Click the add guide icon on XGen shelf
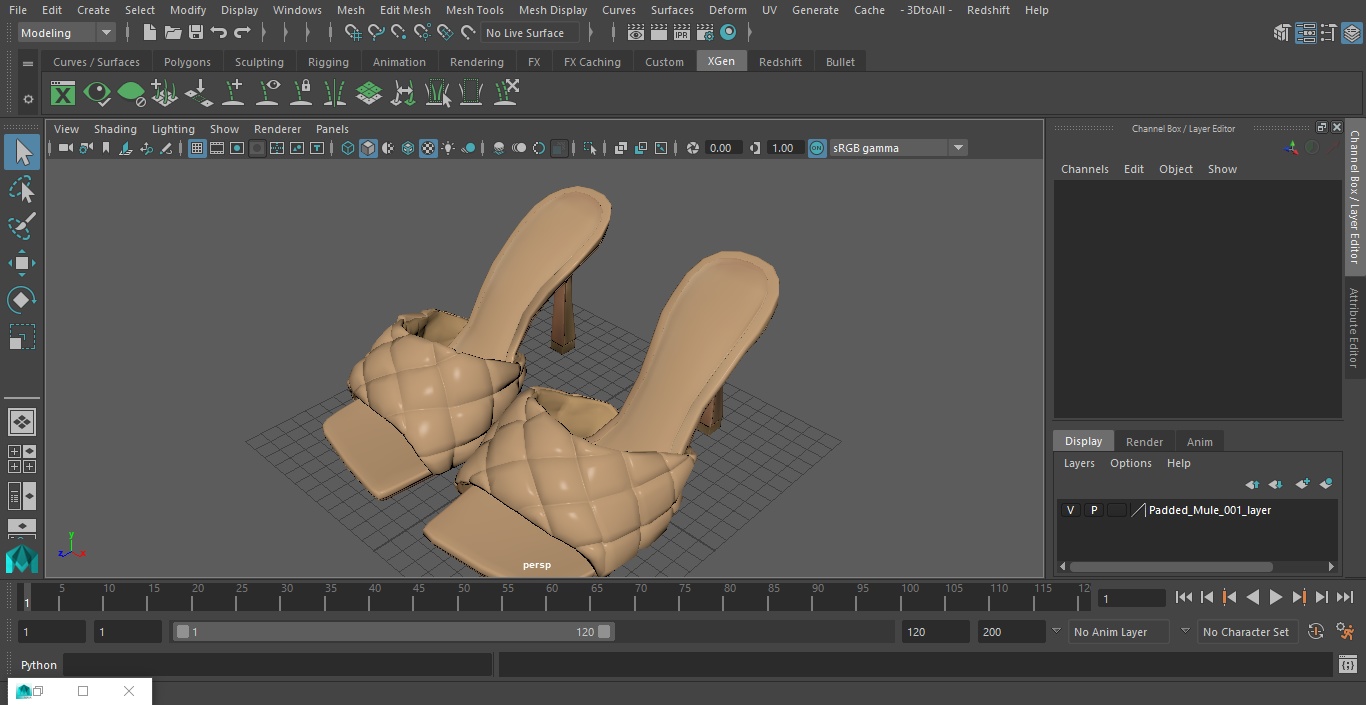This screenshot has width=1366, height=705. coord(233,94)
